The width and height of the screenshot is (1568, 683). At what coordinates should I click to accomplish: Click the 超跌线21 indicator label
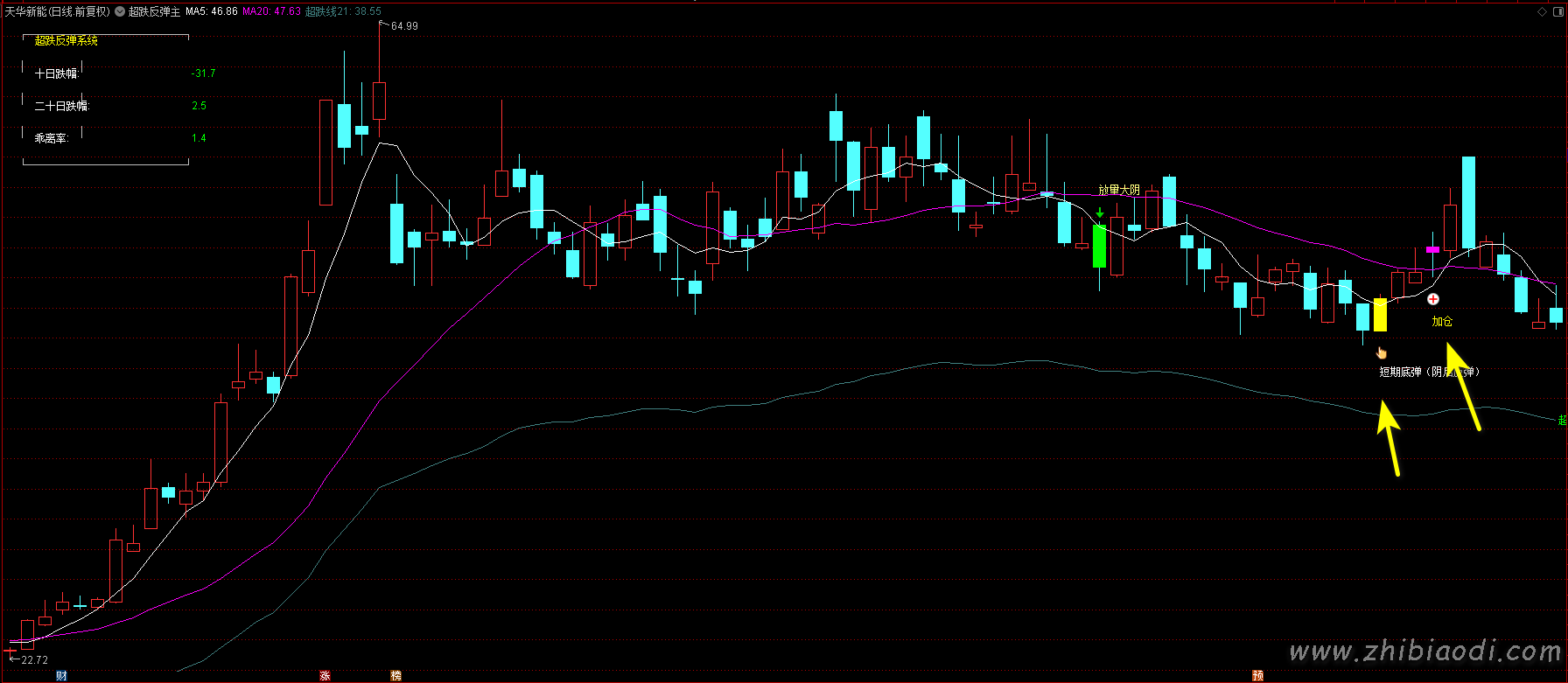(343, 11)
